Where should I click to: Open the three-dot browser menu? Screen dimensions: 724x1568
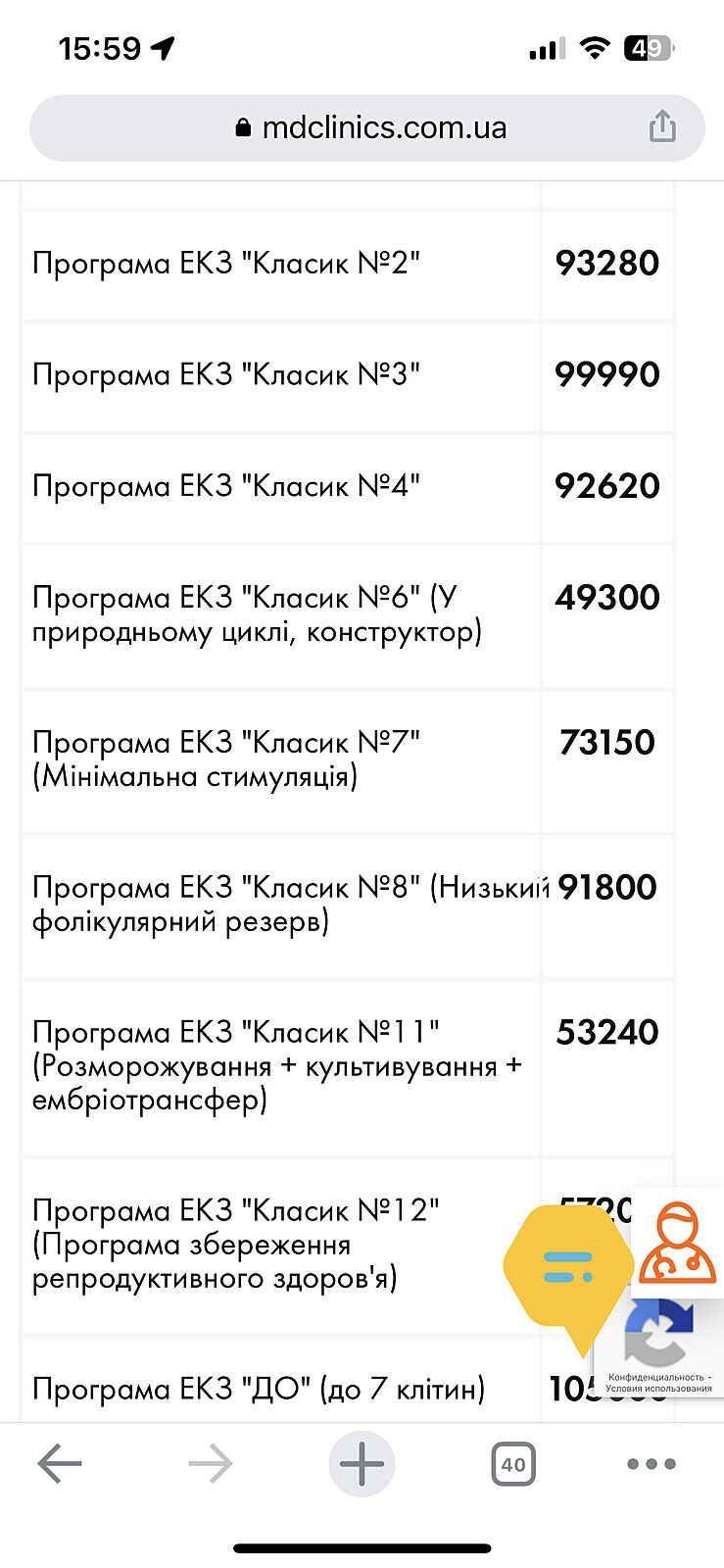tap(652, 1464)
